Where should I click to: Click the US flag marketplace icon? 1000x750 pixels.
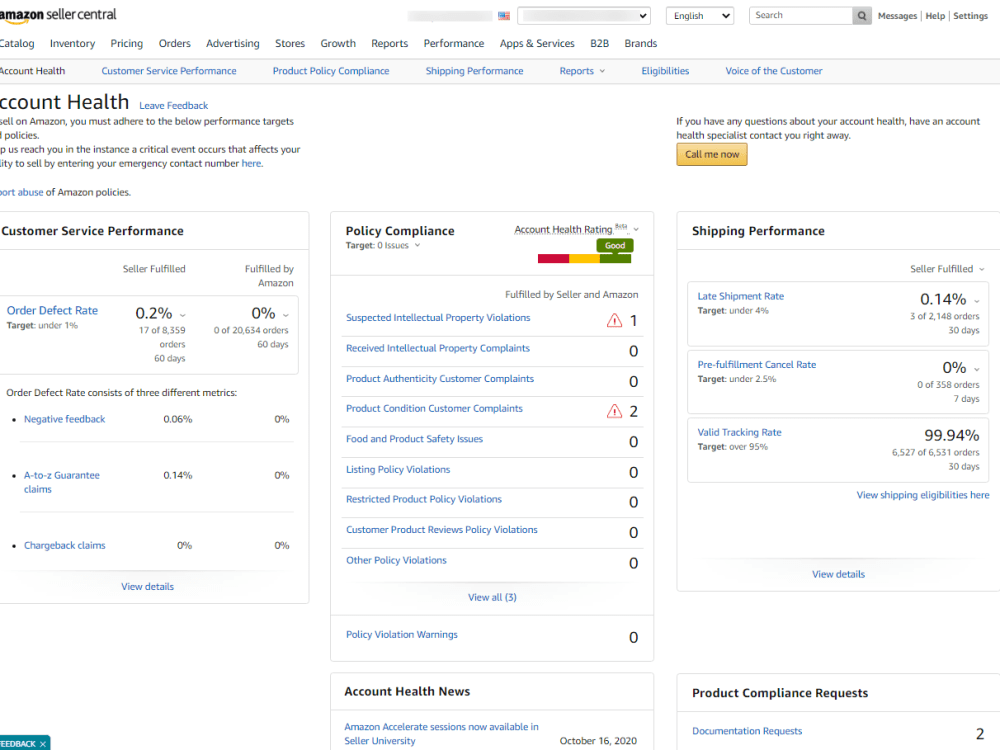coord(504,16)
